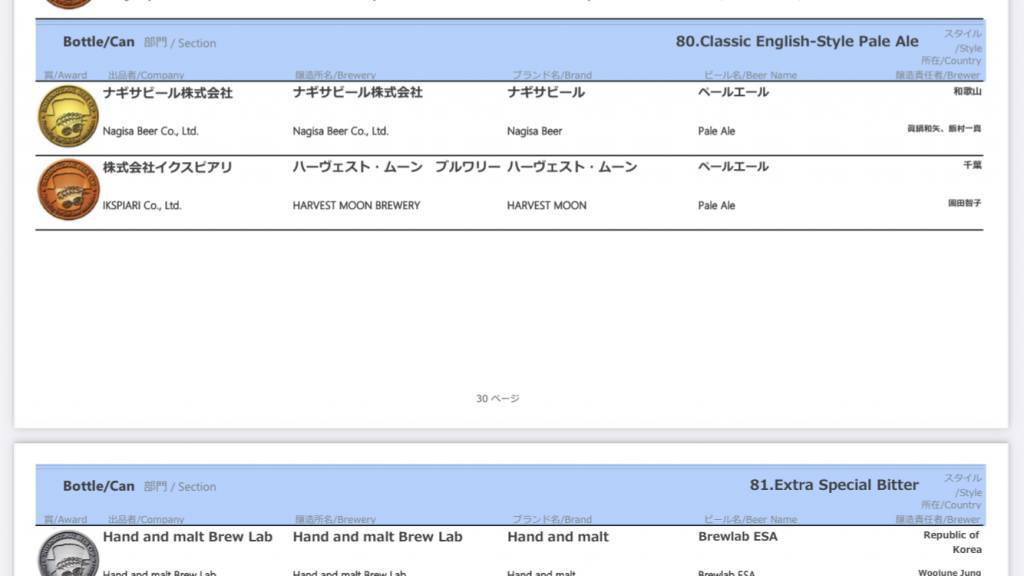1024x576 pixels.
Task: Select '81.Extra Special Bitter' heading
Action: [x=834, y=485]
